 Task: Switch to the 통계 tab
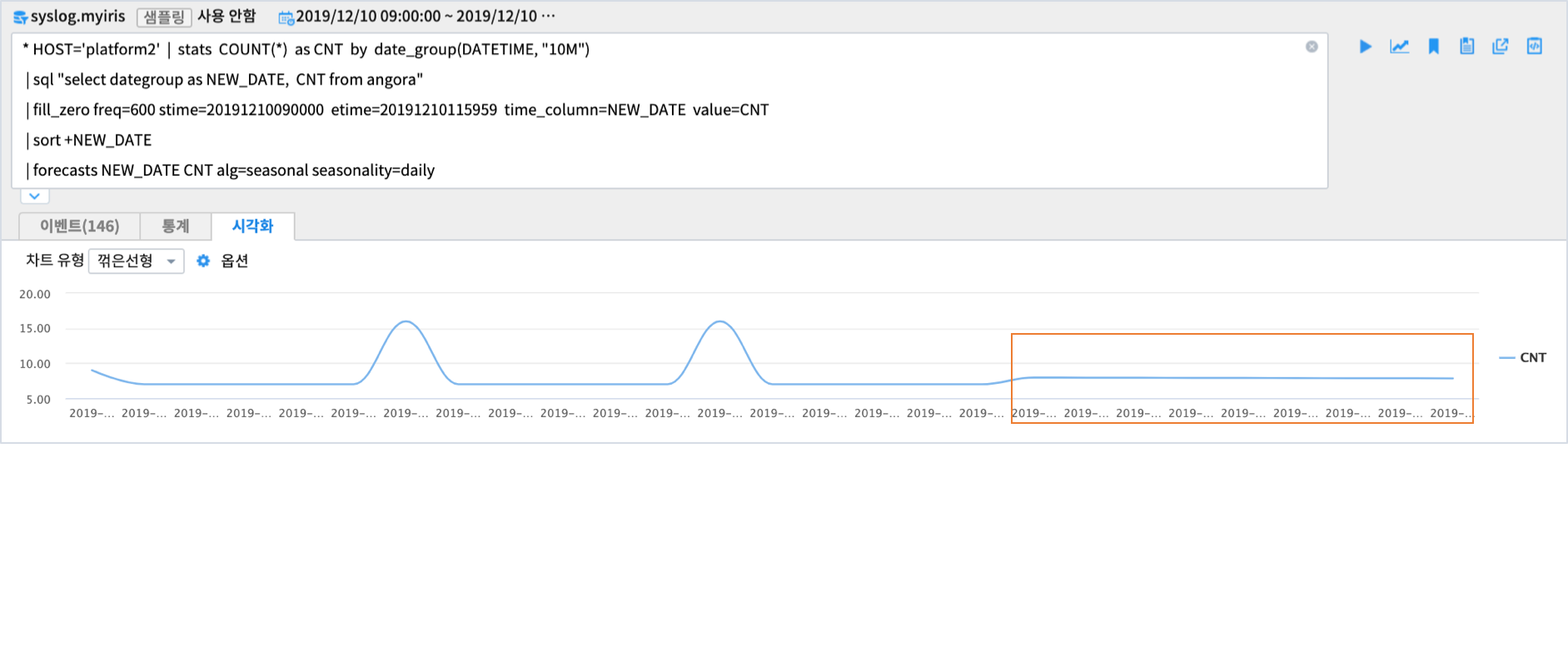pyautogui.click(x=176, y=226)
